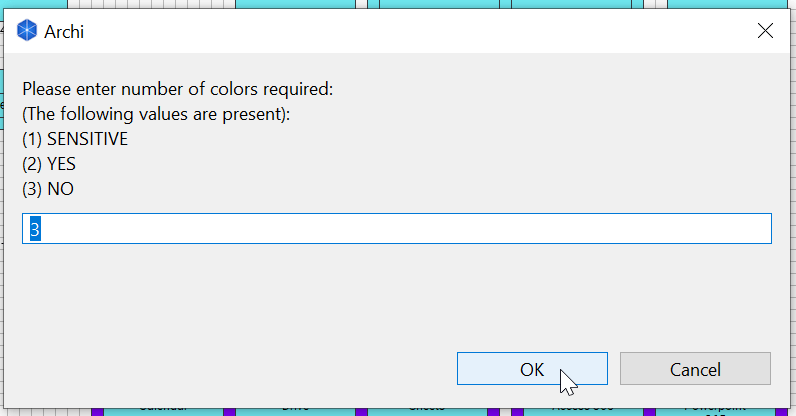The image size is (796, 416).
Task: Select the Drive diagram element
Action: click(294, 409)
